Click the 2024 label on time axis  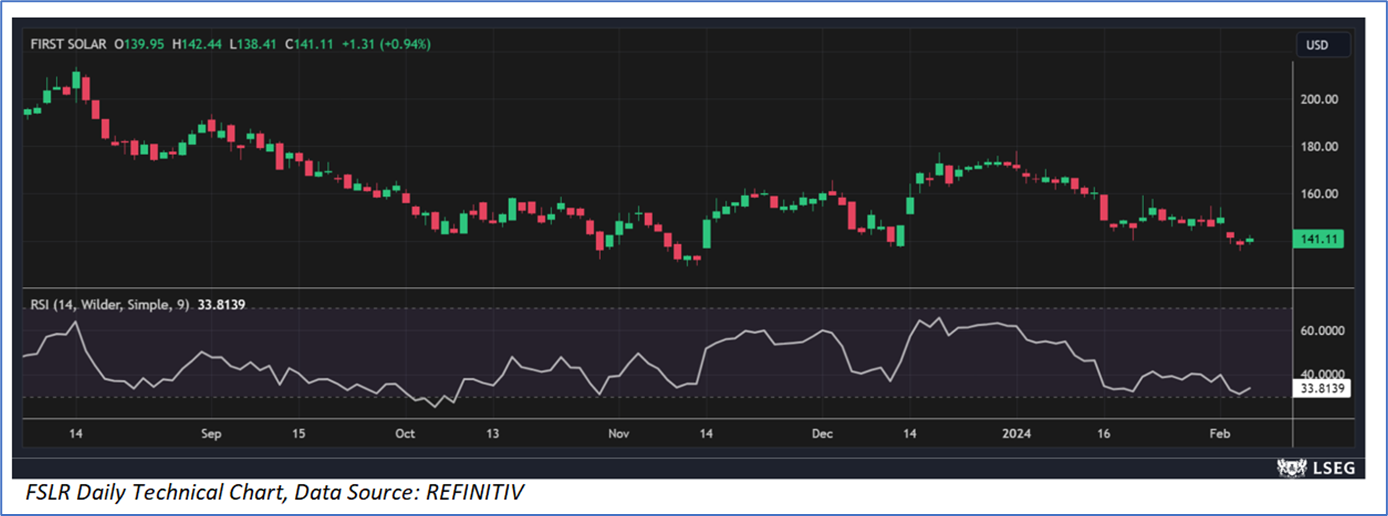pyautogui.click(x=1018, y=434)
